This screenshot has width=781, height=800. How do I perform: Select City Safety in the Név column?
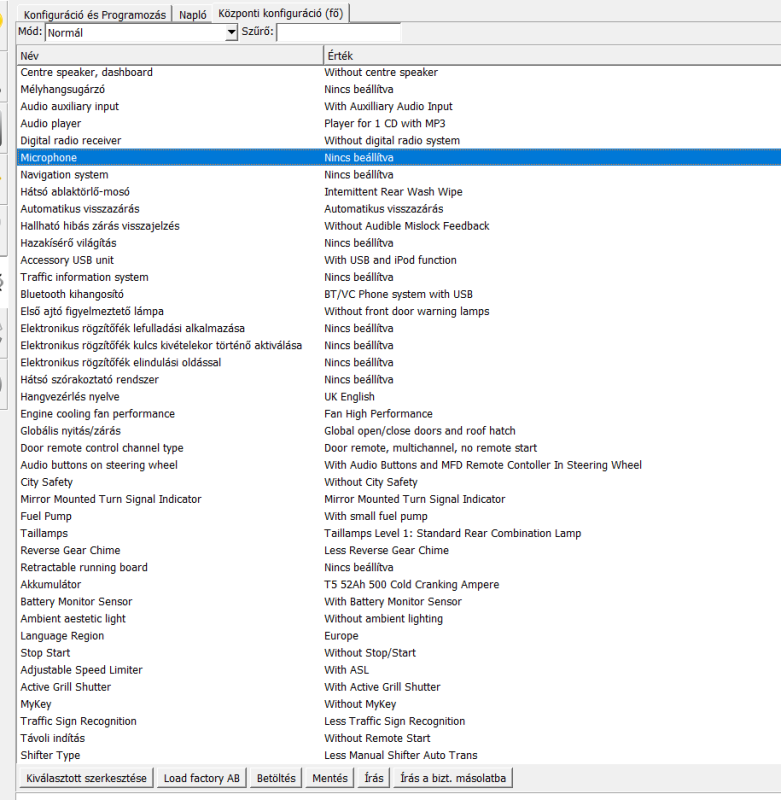click(46, 483)
